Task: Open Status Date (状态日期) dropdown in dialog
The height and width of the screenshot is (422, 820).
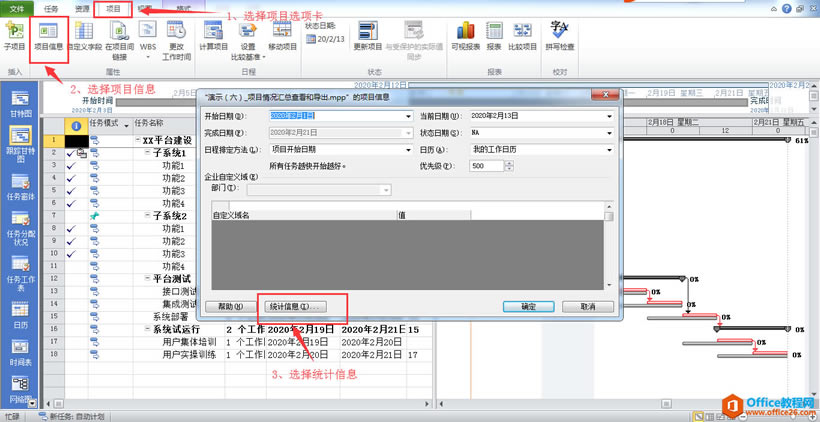Action: (609, 133)
